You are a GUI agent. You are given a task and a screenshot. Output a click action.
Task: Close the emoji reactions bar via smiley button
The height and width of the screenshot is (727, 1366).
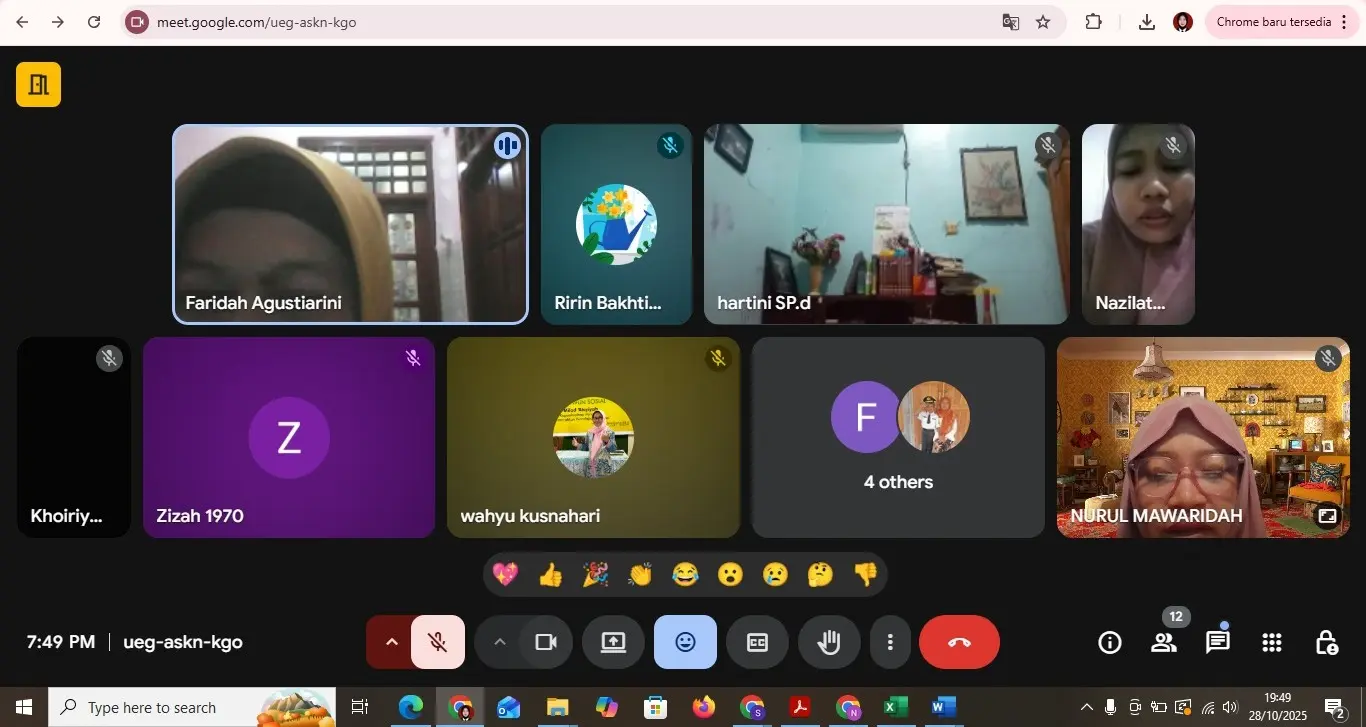[685, 642]
